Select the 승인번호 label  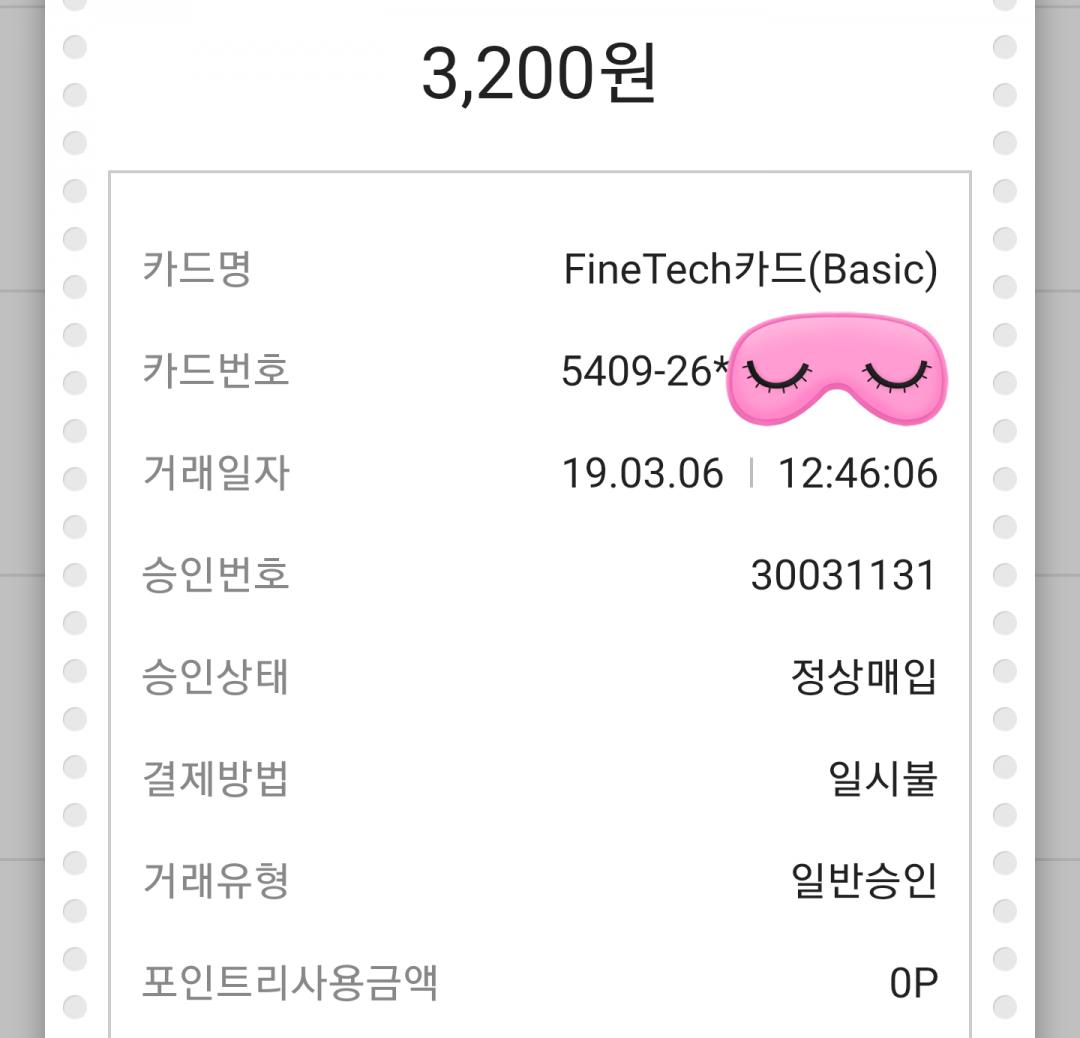coord(215,575)
